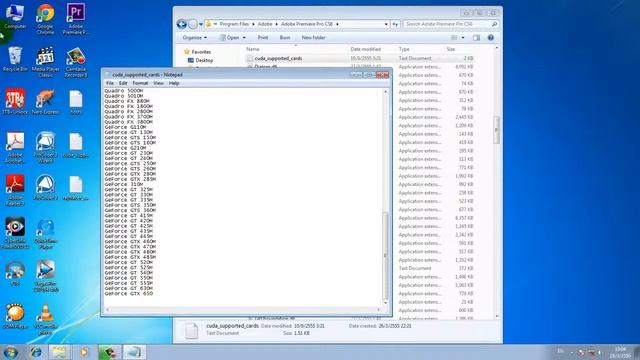Image resolution: width=640 pixels, height=360 pixels.
Task: Open the Notepad File menu
Action: [x=110, y=83]
